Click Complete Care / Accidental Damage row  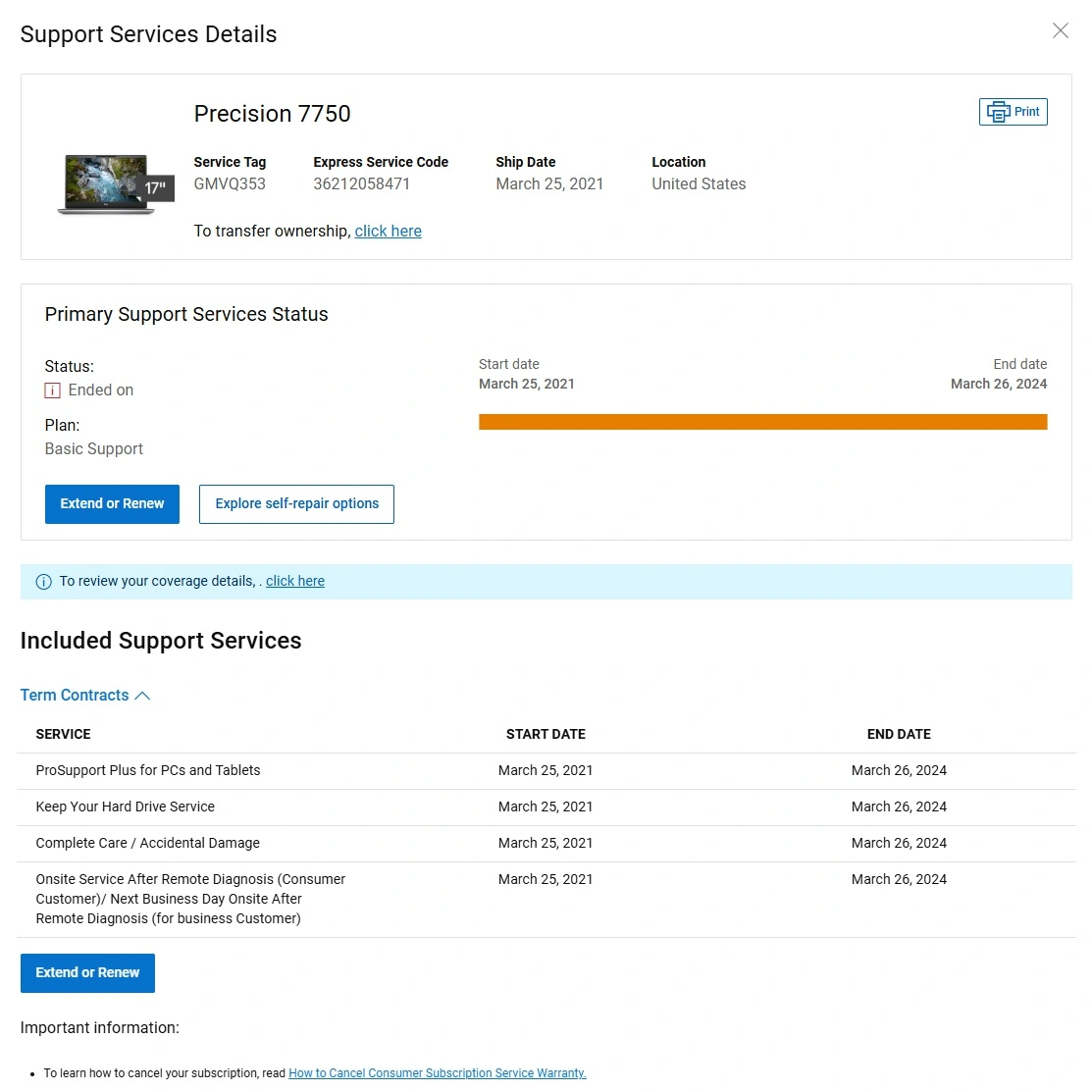tap(546, 844)
